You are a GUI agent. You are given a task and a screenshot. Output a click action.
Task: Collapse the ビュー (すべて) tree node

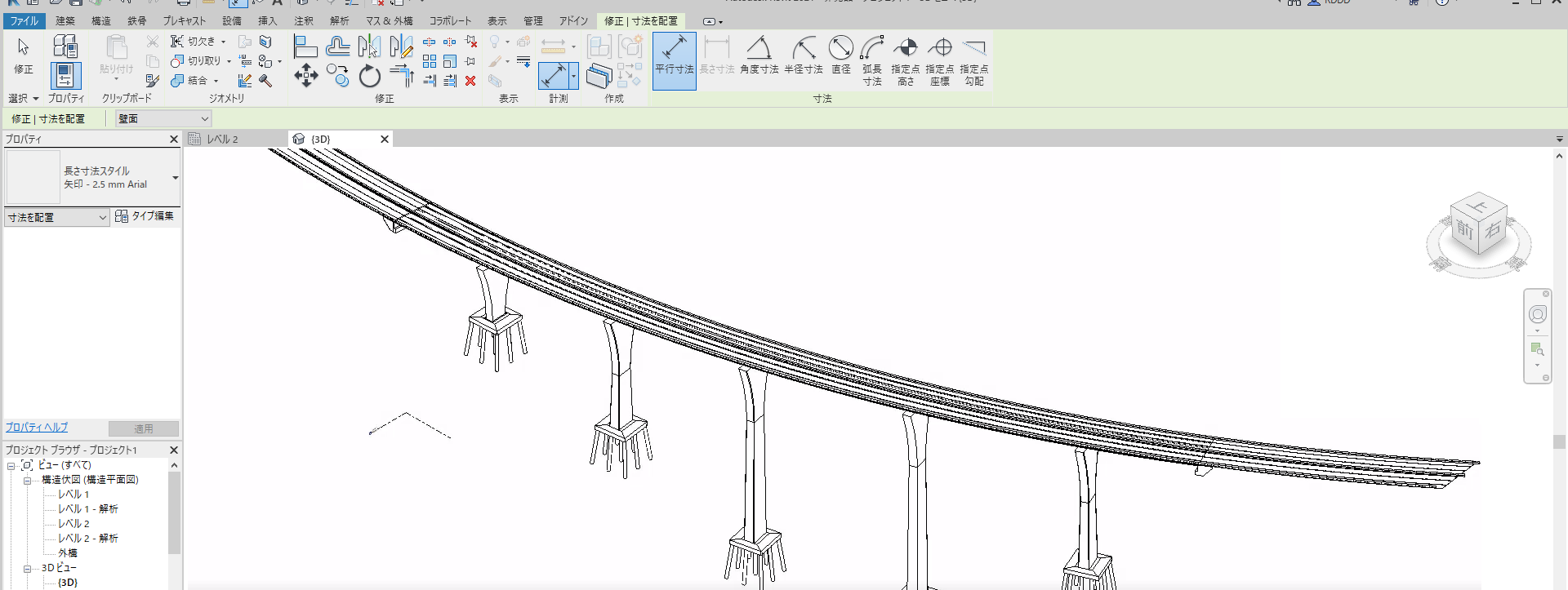(11, 465)
